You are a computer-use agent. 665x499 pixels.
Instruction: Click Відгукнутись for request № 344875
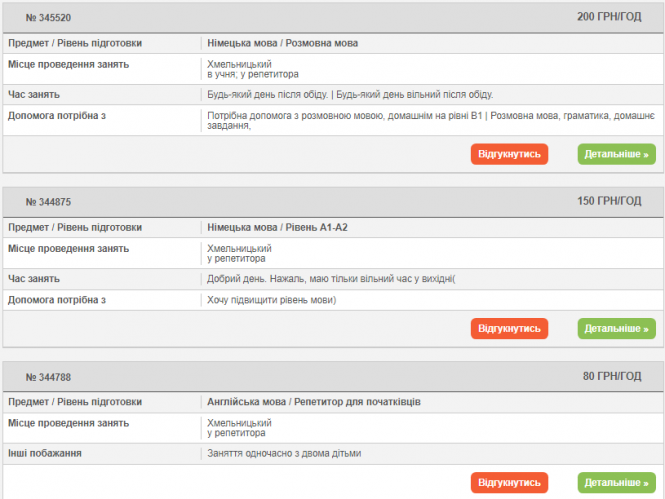click(x=509, y=328)
